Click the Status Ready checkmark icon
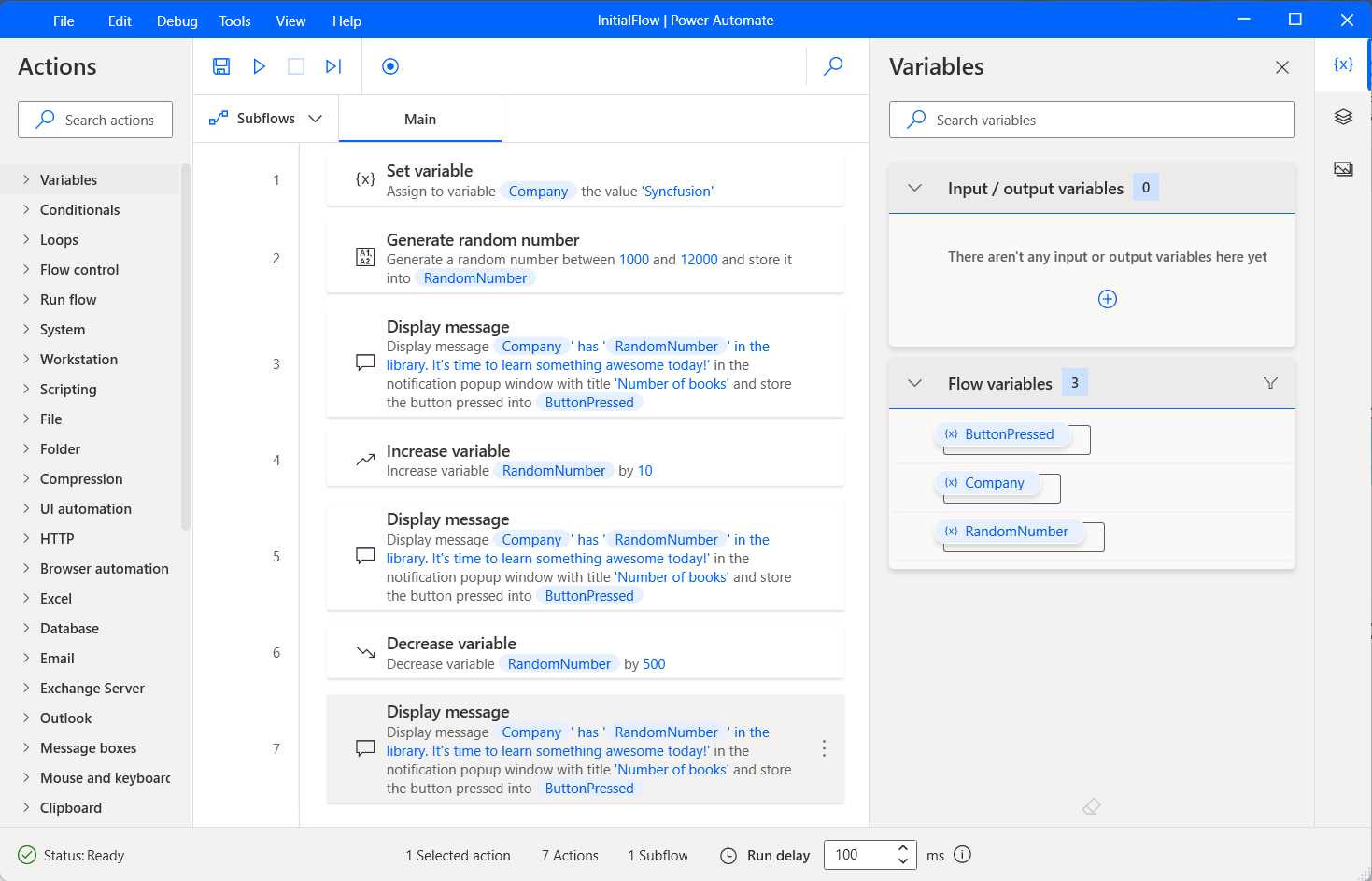Image resolution: width=1372 pixels, height=881 pixels. (x=27, y=855)
